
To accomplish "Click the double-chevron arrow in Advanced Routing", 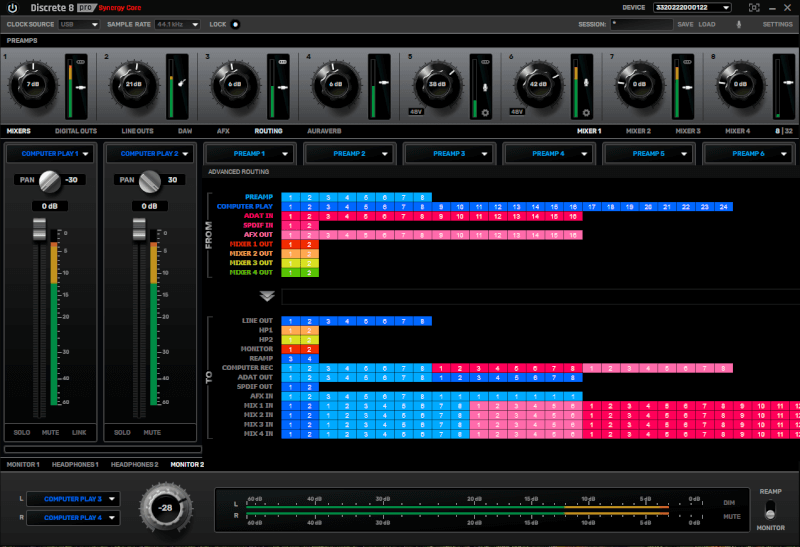I will tap(267, 296).
